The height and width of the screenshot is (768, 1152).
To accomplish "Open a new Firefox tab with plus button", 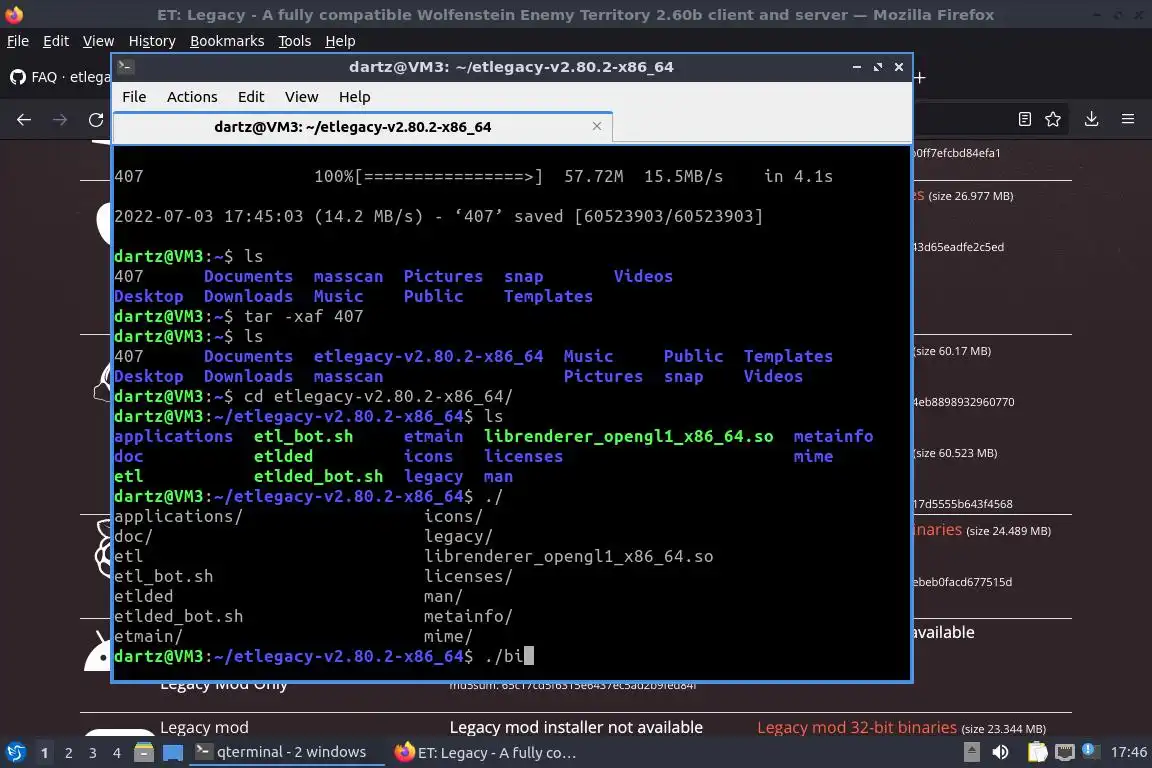I will coord(919,77).
